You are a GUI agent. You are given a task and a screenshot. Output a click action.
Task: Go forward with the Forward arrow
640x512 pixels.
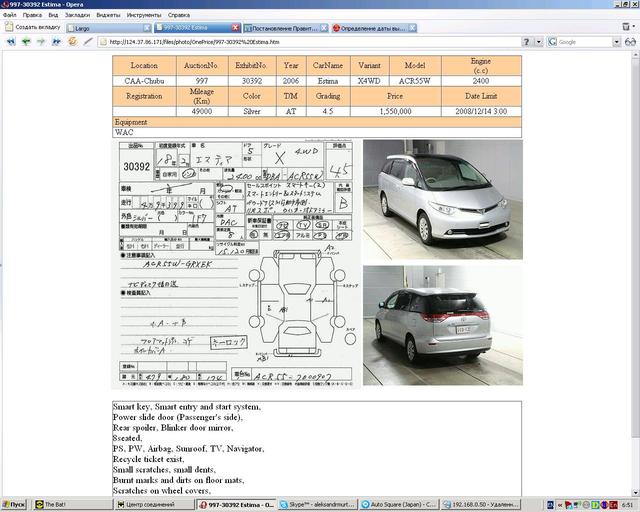point(41,42)
